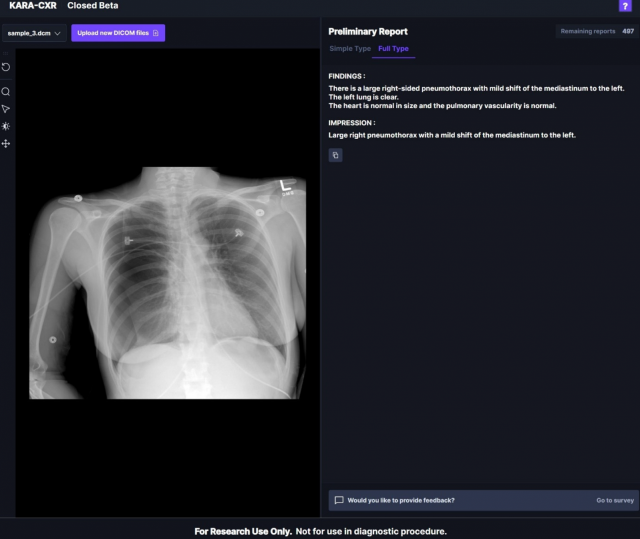Open help via purple question mark icon
Image resolution: width=640 pixels, height=539 pixels.
click(625, 6)
